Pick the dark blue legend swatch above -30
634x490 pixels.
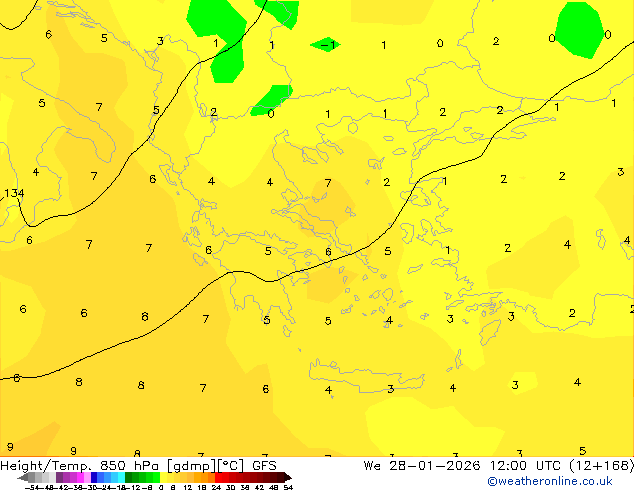94,477
